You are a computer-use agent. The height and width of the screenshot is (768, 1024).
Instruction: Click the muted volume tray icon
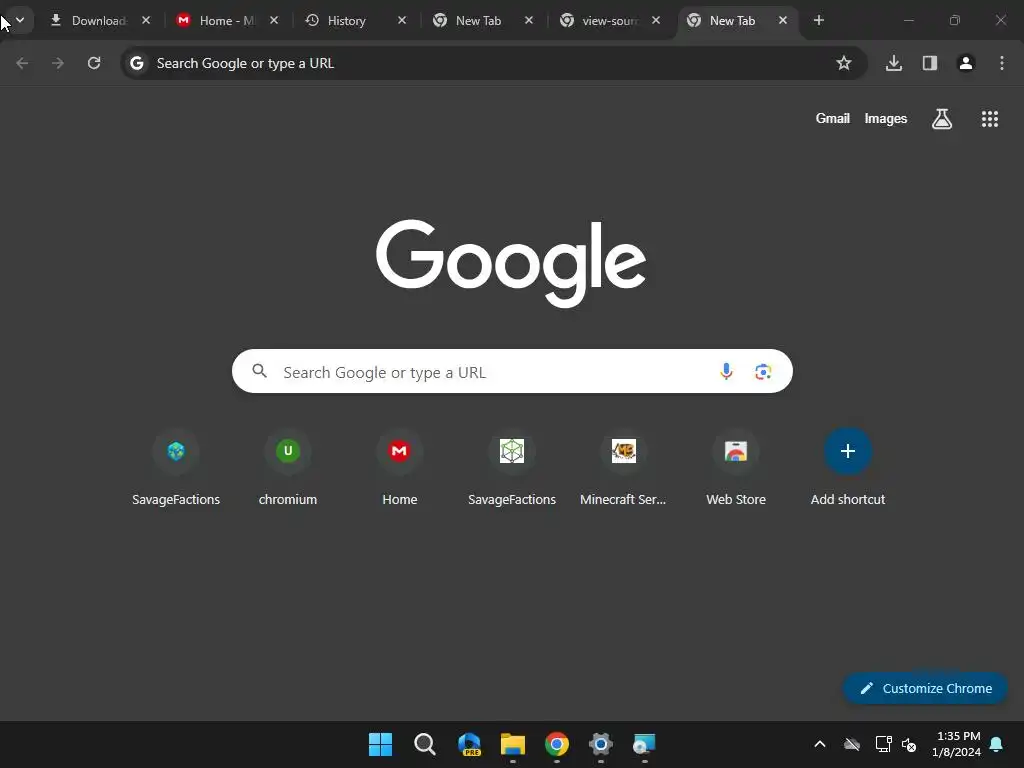(x=908, y=744)
